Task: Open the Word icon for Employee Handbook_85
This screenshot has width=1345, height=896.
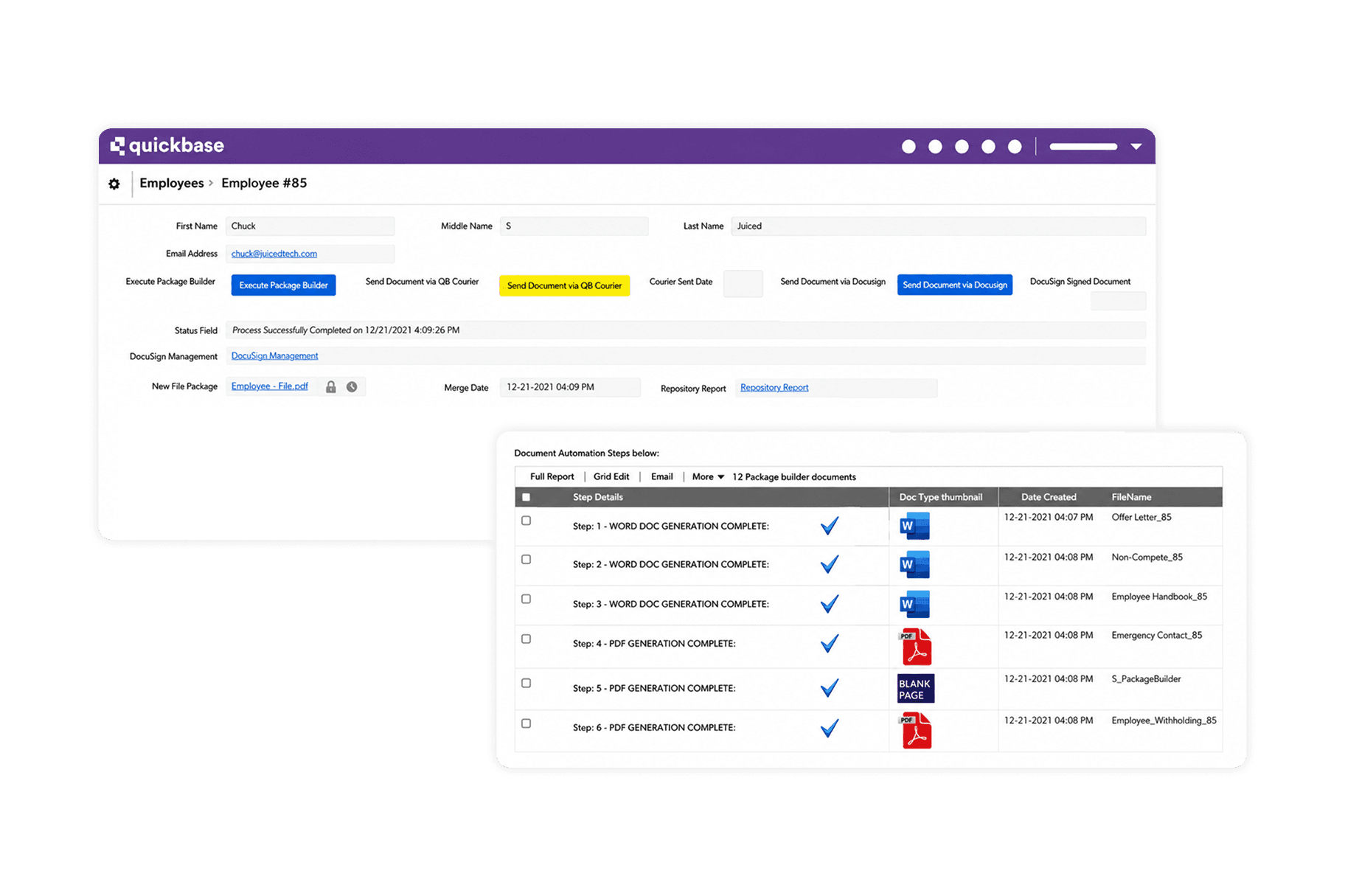Action: pyautogui.click(x=914, y=605)
